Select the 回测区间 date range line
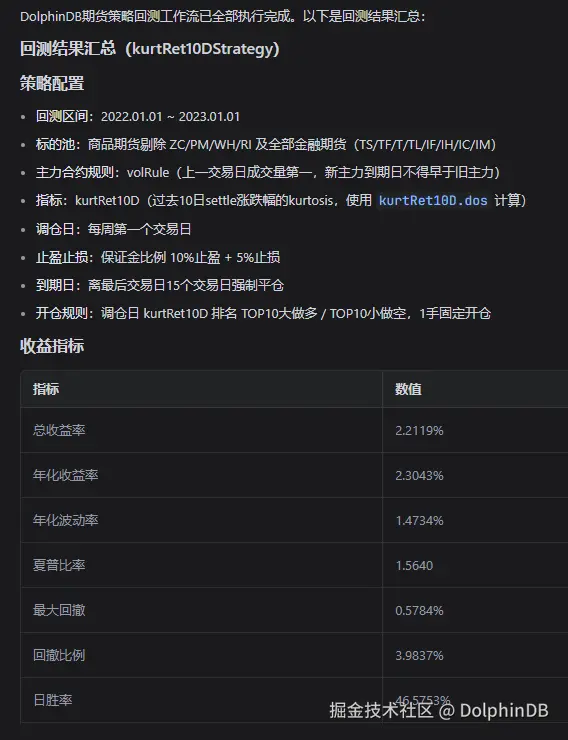 [138, 117]
